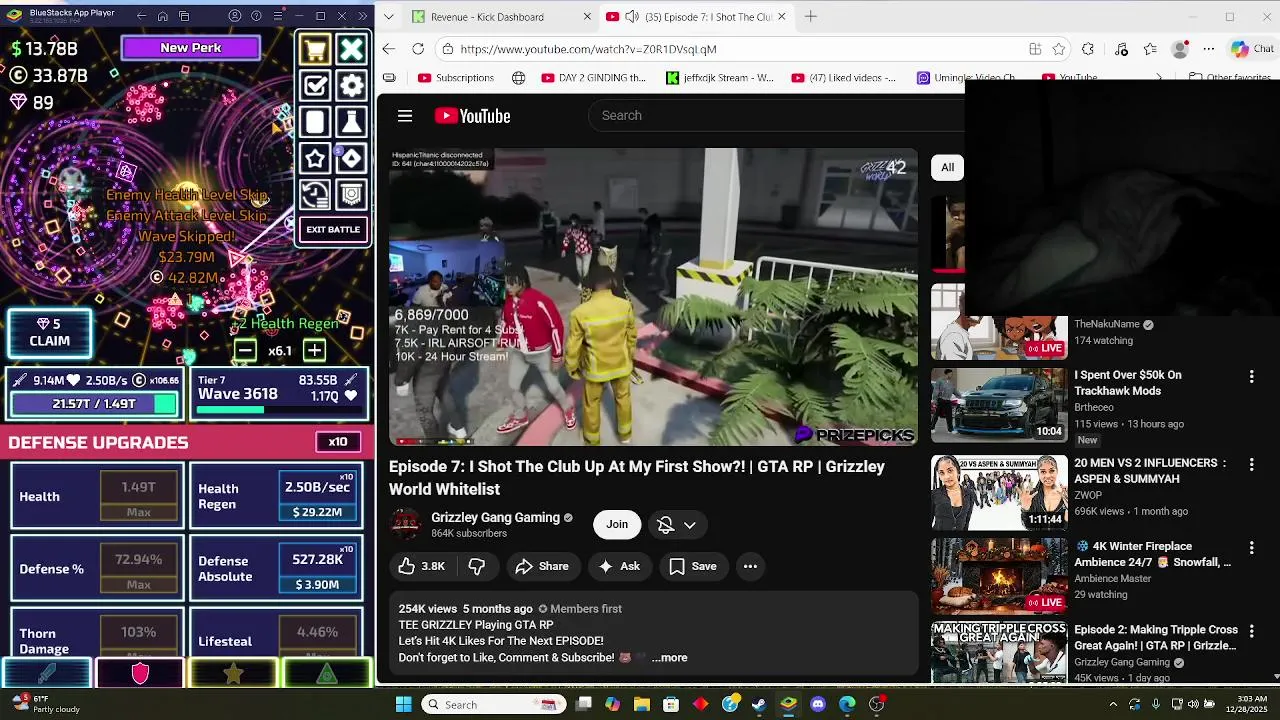Image resolution: width=1280 pixels, height=720 pixels.
Task: Select the green triangle upgrades tab
Action: point(327,674)
